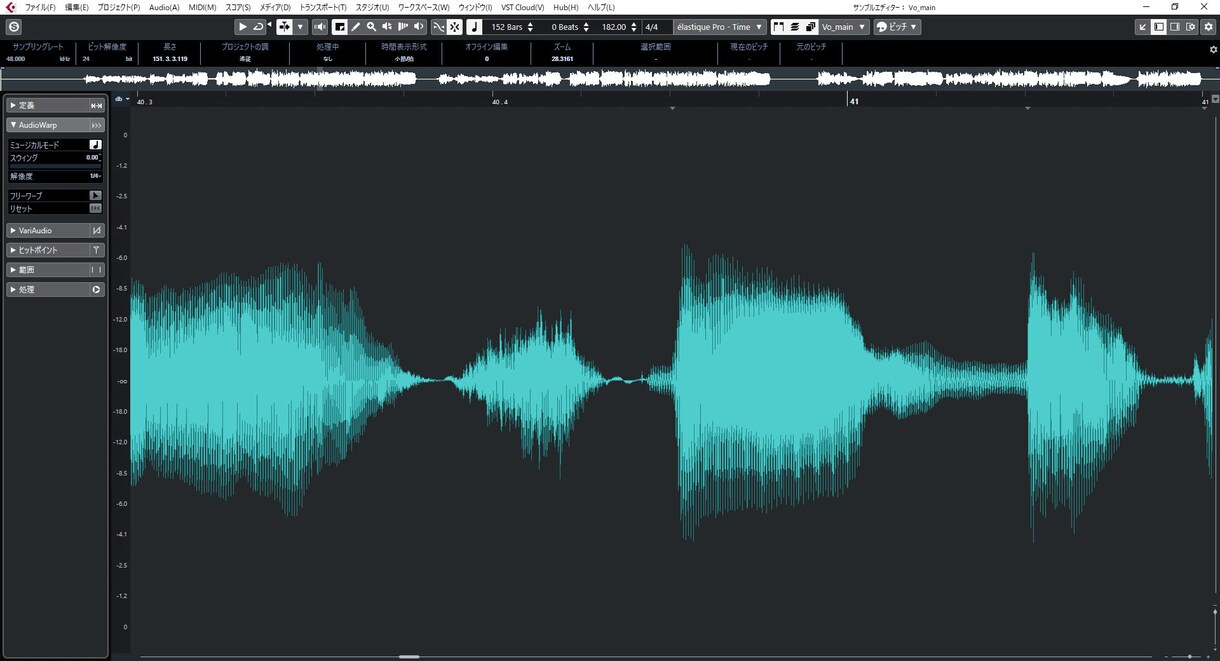1220x661 pixels.
Task: Select the range selection tool
Action: [x=340, y=27]
